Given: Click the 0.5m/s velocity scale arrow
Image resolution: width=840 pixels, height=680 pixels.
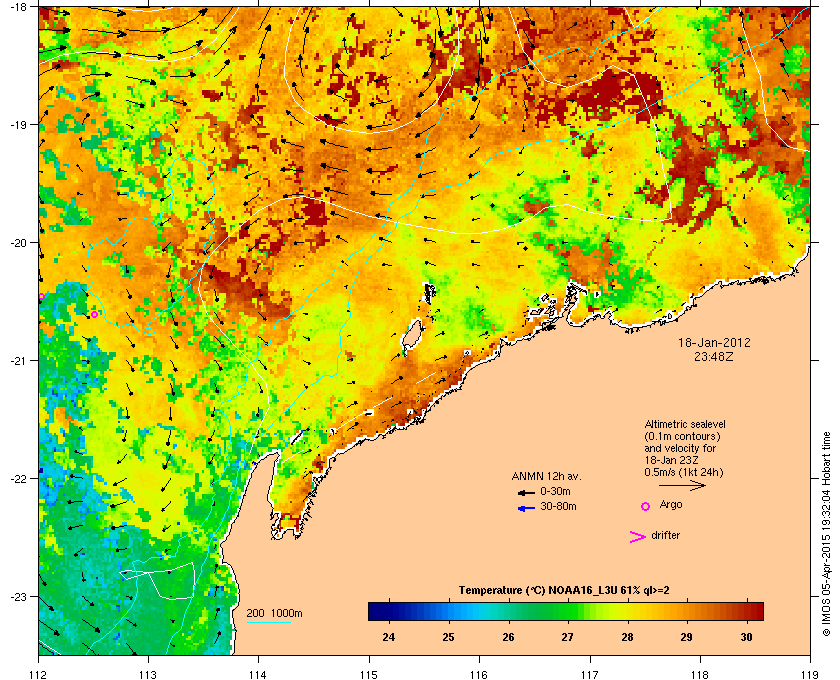Looking at the screenshot, I should click(x=682, y=485).
